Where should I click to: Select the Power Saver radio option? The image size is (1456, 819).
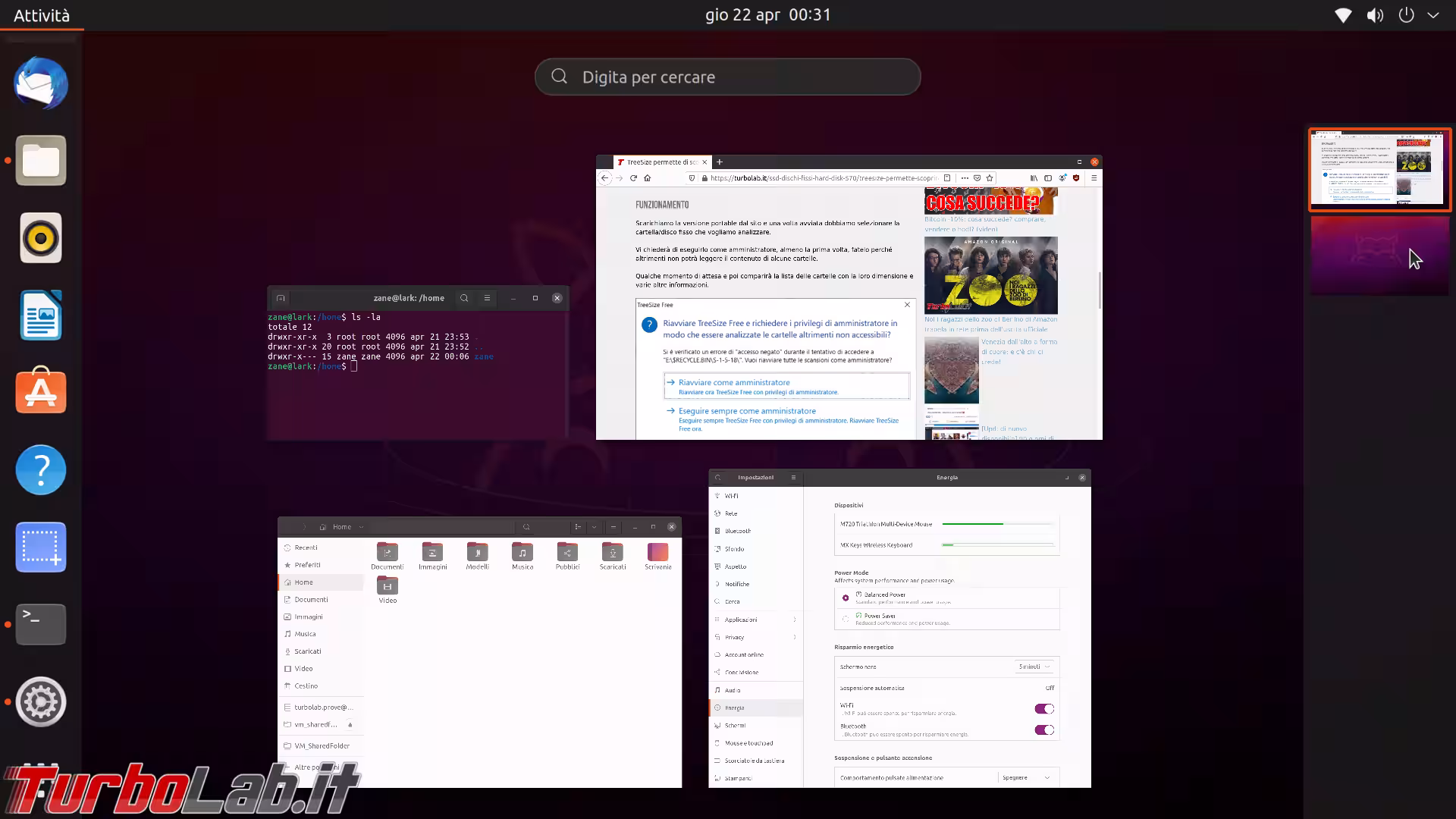pyautogui.click(x=846, y=619)
